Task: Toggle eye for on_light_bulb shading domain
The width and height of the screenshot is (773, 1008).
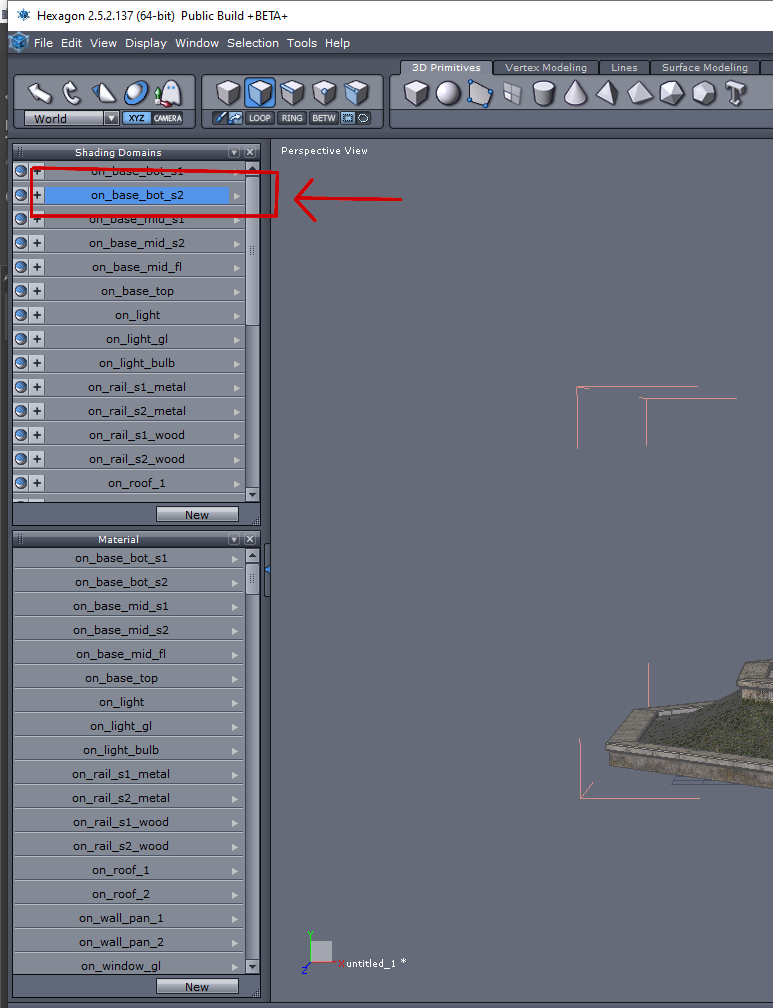Action: [x=21, y=363]
